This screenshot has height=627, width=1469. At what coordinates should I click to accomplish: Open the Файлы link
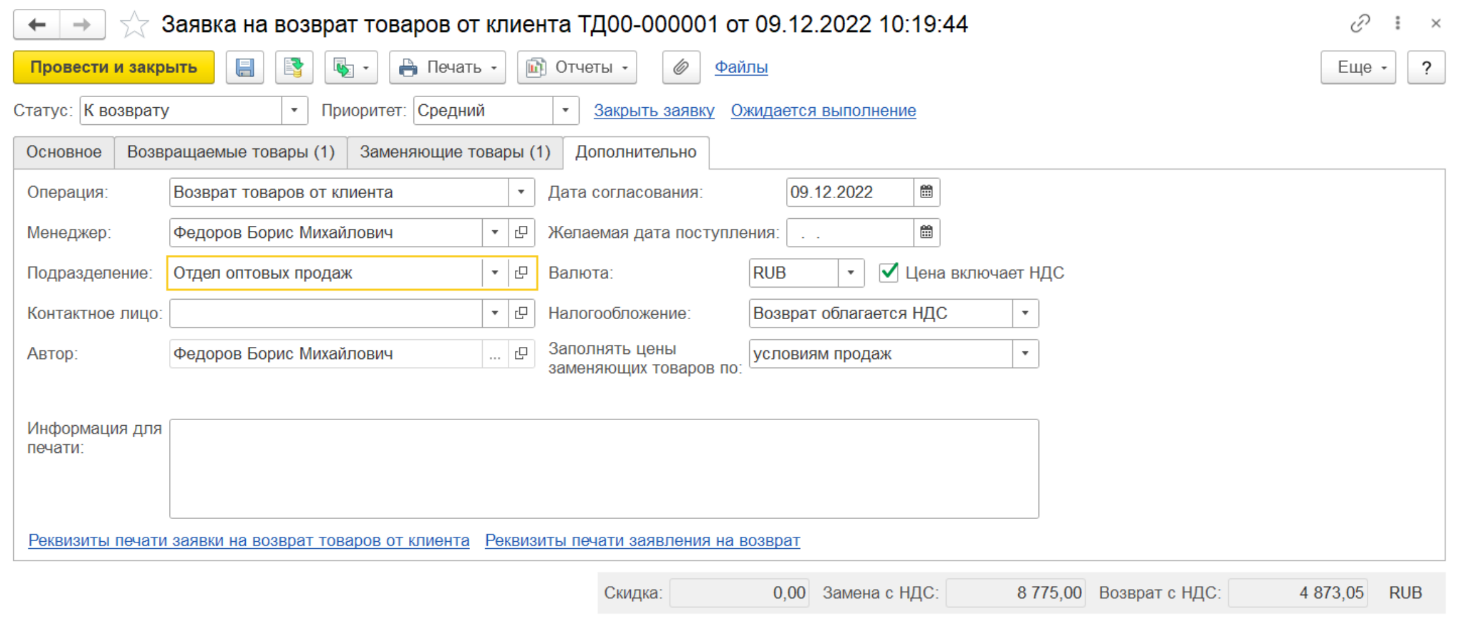click(741, 68)
